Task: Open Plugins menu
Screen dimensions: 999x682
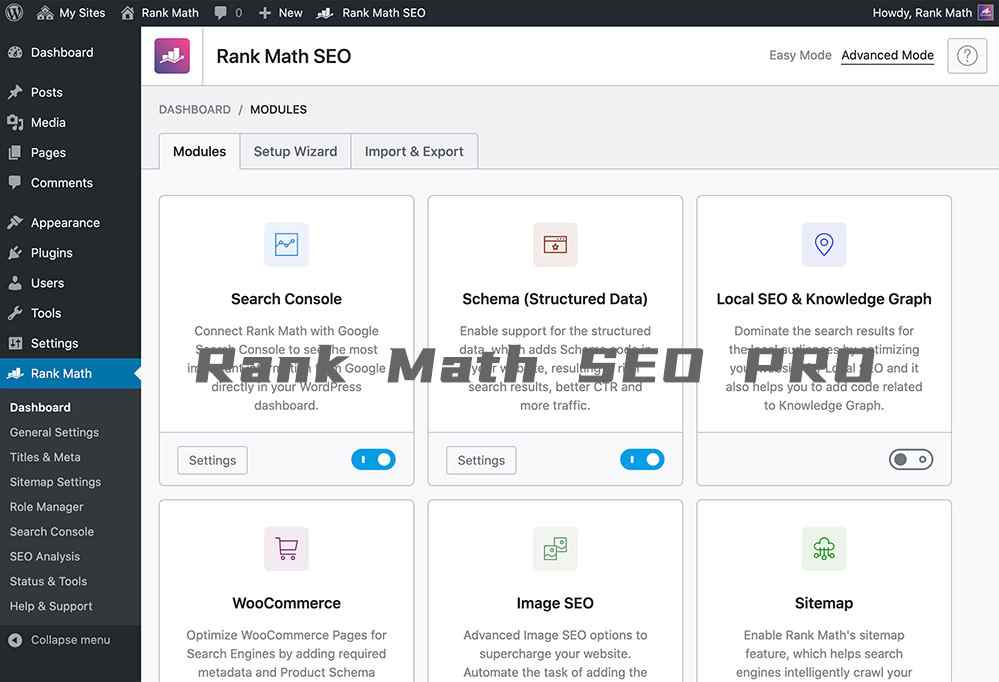Action: coord(70,253)
